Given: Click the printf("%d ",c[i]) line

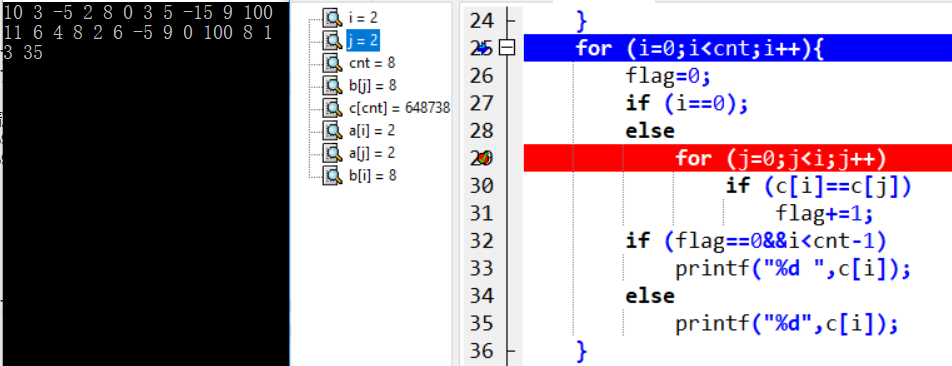Looking at the screenshot, I should (793, 268).
